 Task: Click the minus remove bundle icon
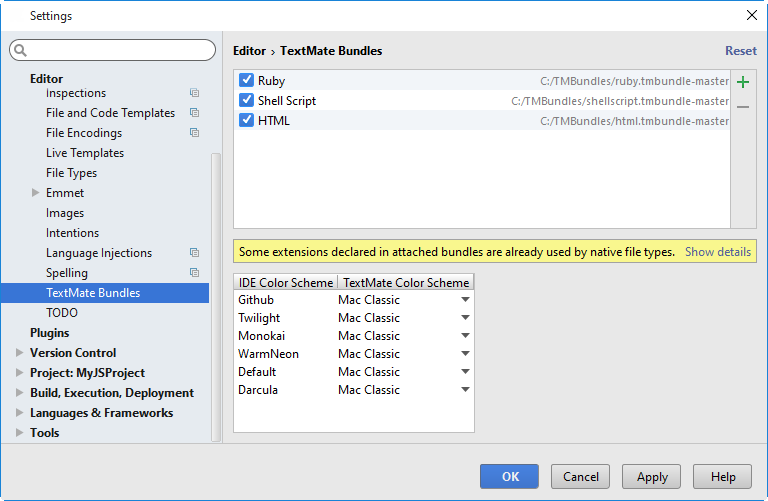point(743,106)
